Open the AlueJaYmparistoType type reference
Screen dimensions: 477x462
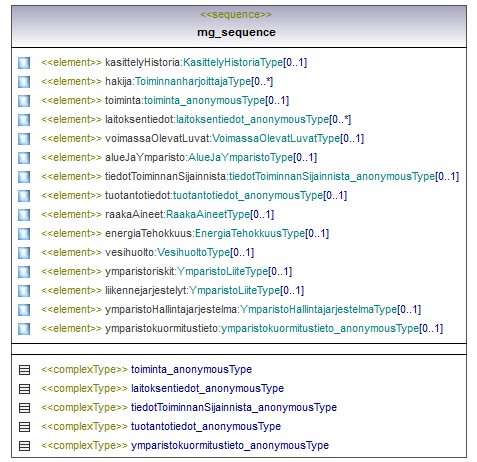241,157
